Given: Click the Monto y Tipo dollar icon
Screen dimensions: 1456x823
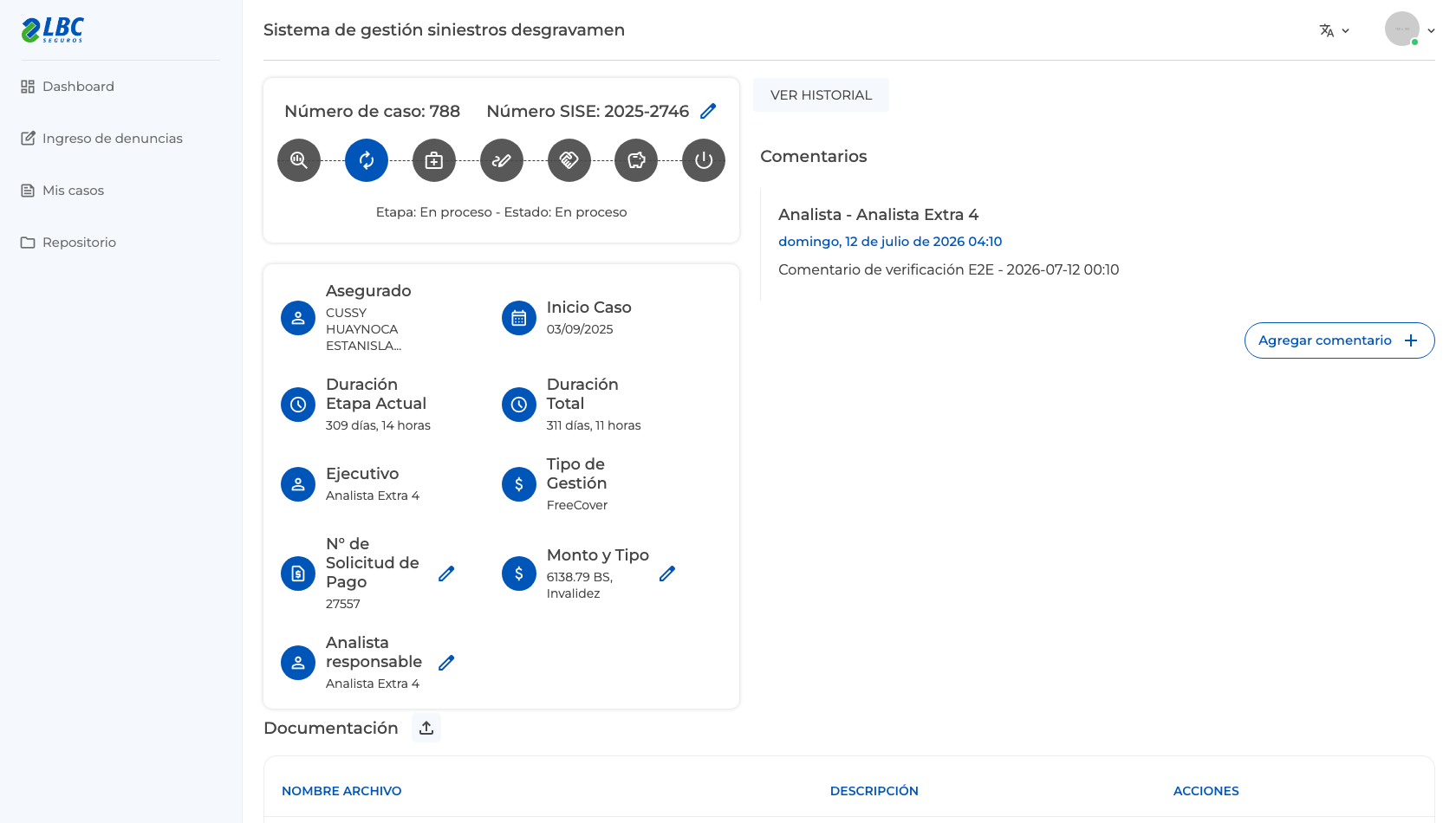Looking at the screenshot, I should coord(519,574).
